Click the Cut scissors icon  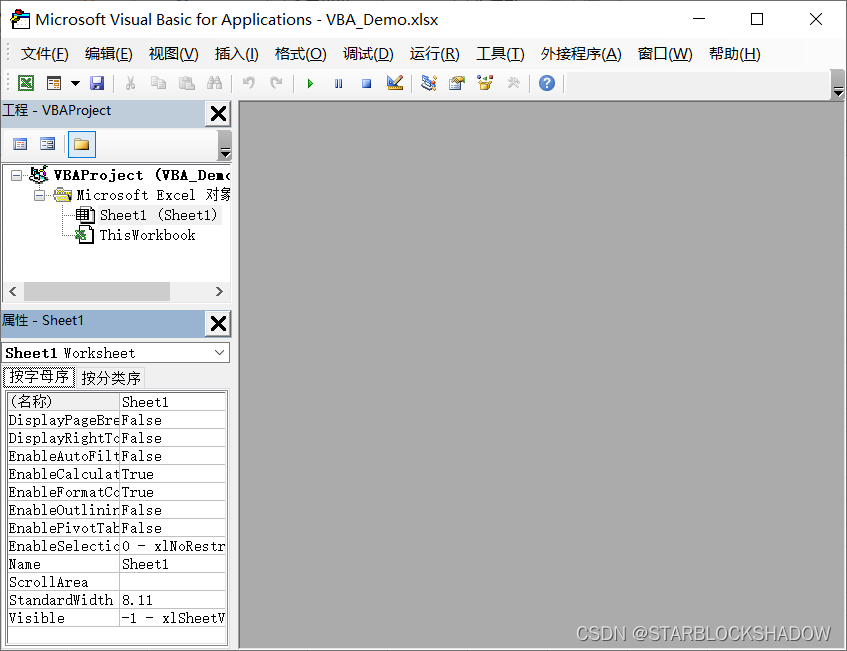coord(130,83)
